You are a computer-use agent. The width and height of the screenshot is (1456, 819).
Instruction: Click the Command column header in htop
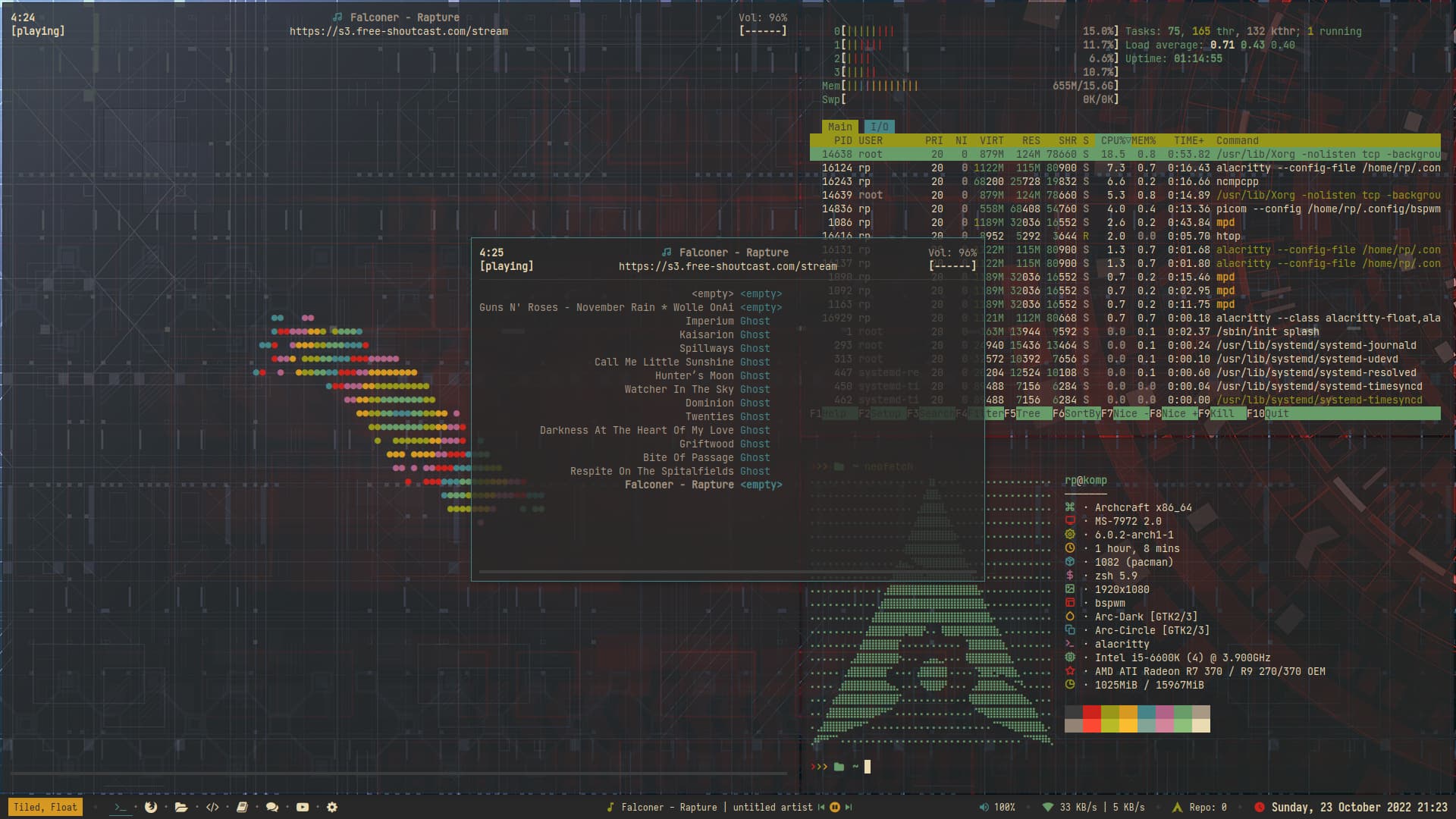(1237, 140)
